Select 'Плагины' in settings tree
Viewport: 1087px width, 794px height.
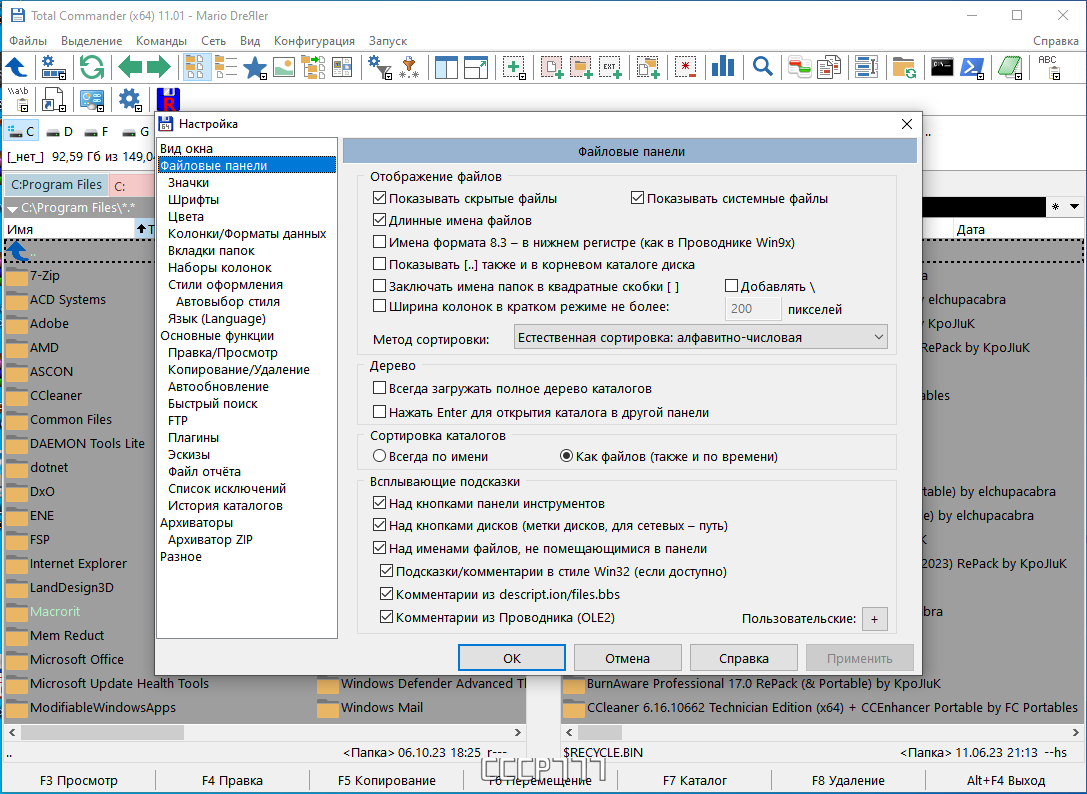[x=193, y=438]
